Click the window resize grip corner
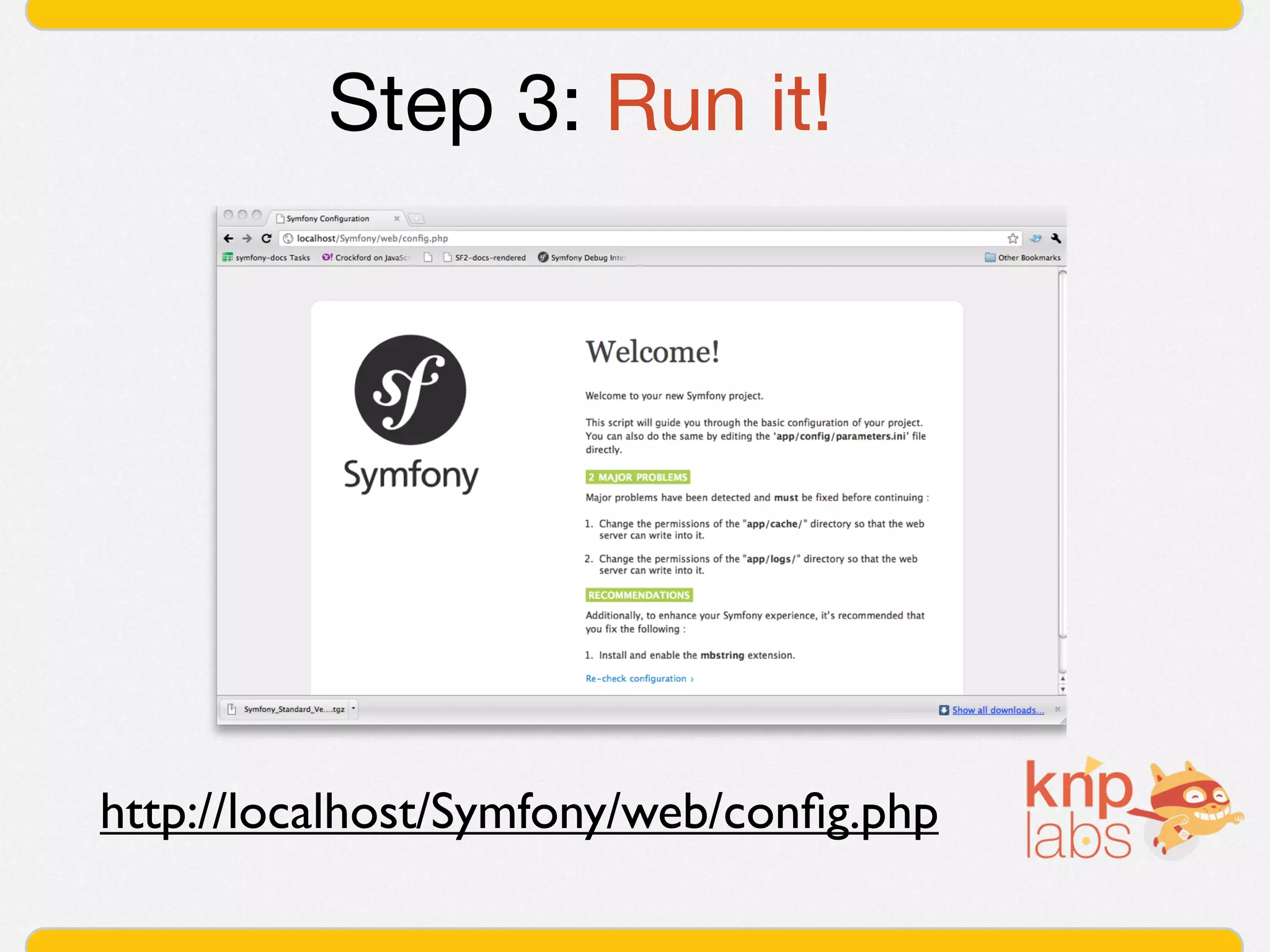1270x952 pixels. tap(1063, 721)
